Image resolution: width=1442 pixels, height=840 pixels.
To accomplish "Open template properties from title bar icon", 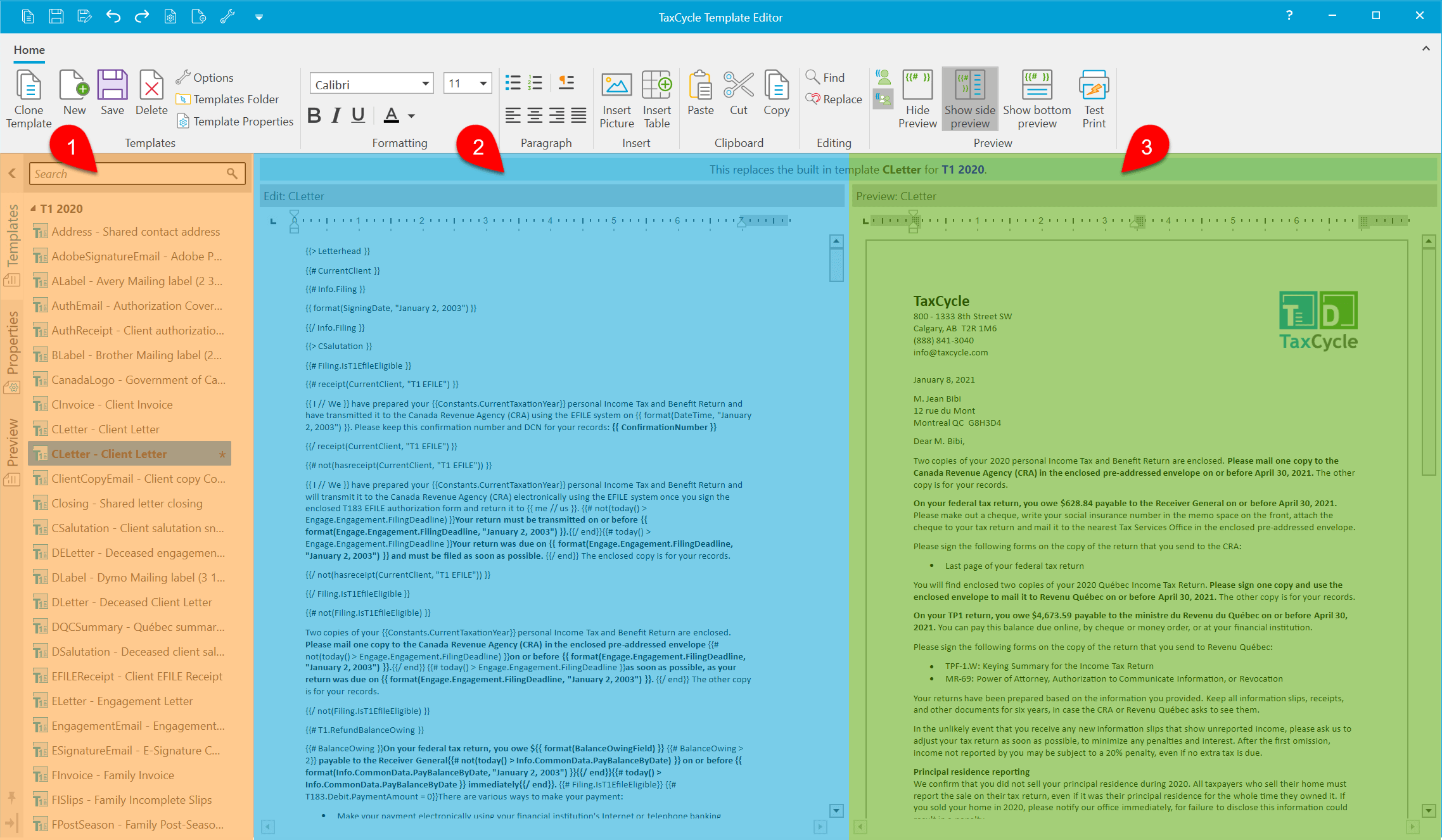I will (170, 16).
